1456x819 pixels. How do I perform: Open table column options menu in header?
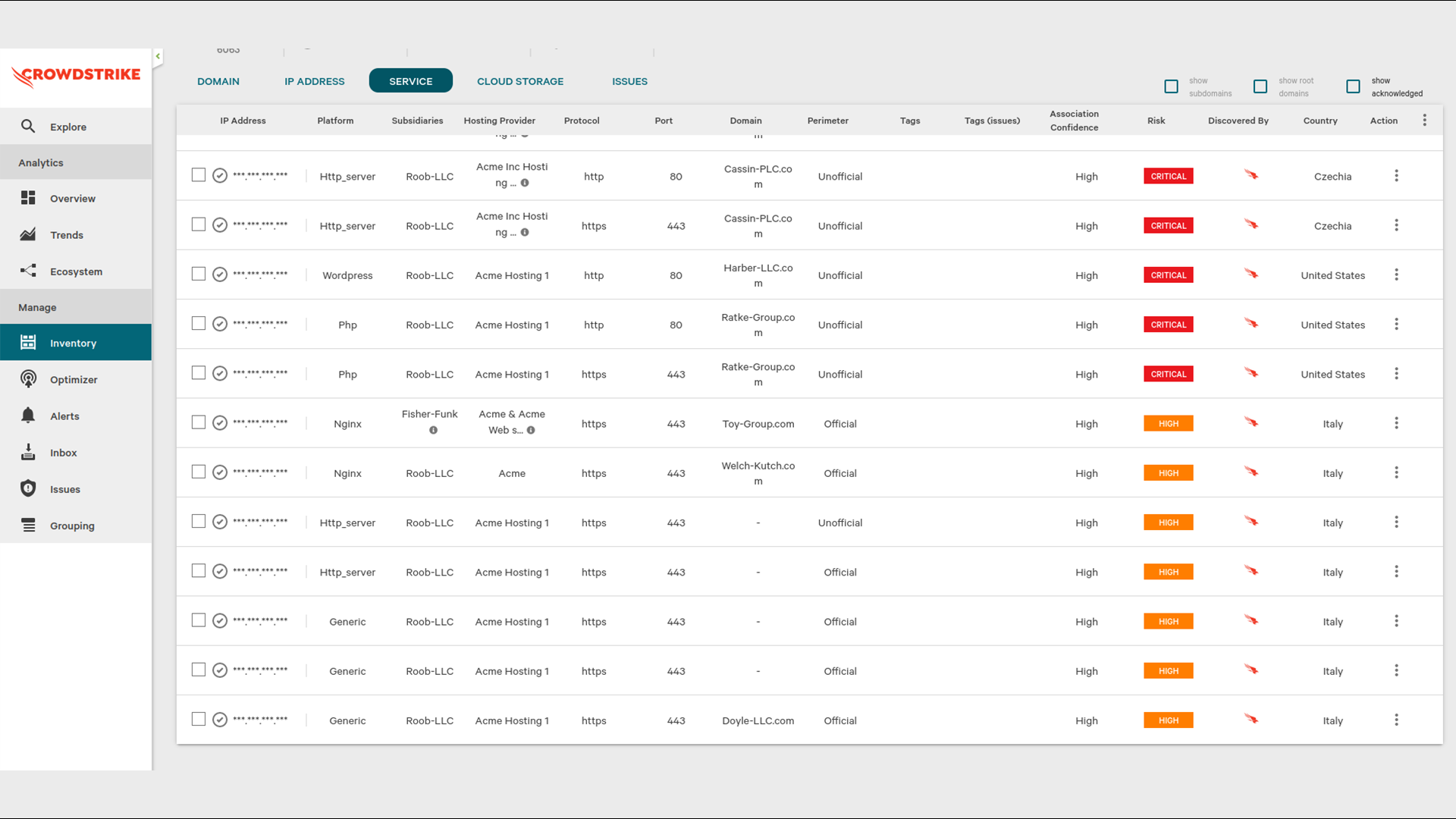(x=1425, y=121)
